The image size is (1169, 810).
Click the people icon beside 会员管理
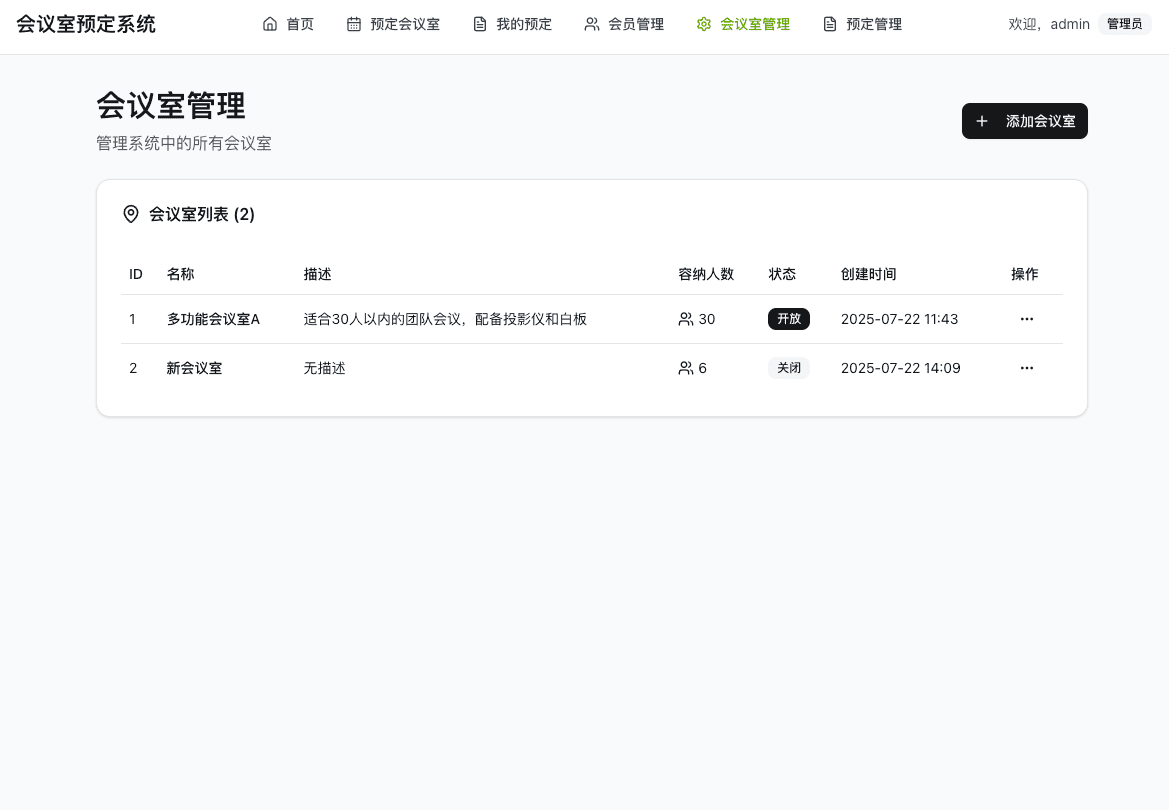coord(592,24)
